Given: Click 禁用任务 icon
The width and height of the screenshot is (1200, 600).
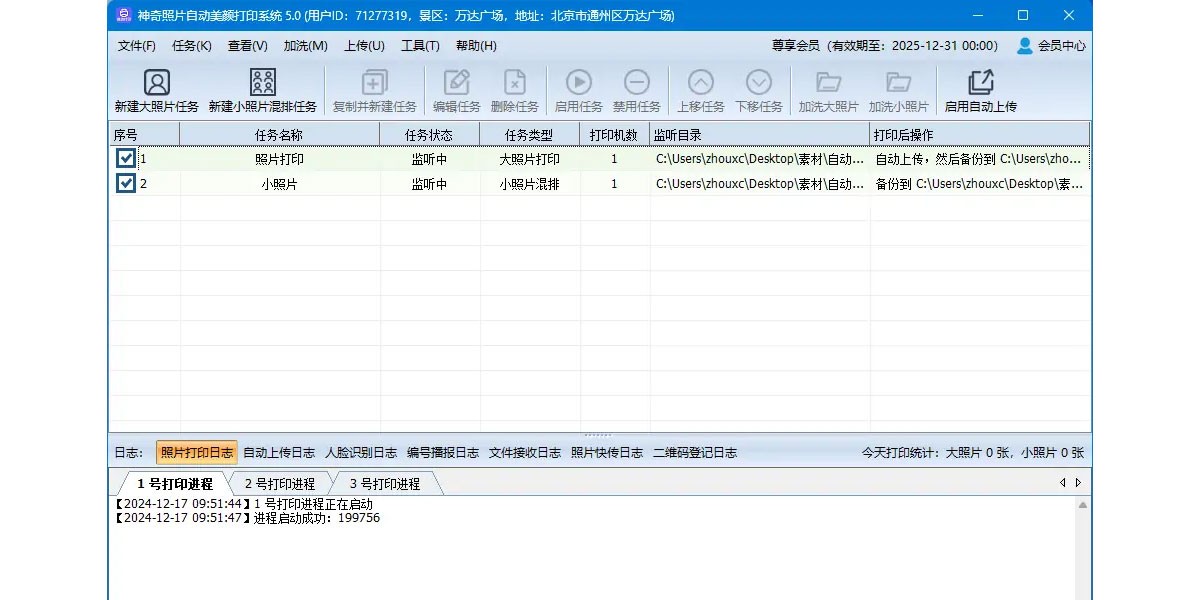Looking at the screenshot, I should tap(636, 83).
